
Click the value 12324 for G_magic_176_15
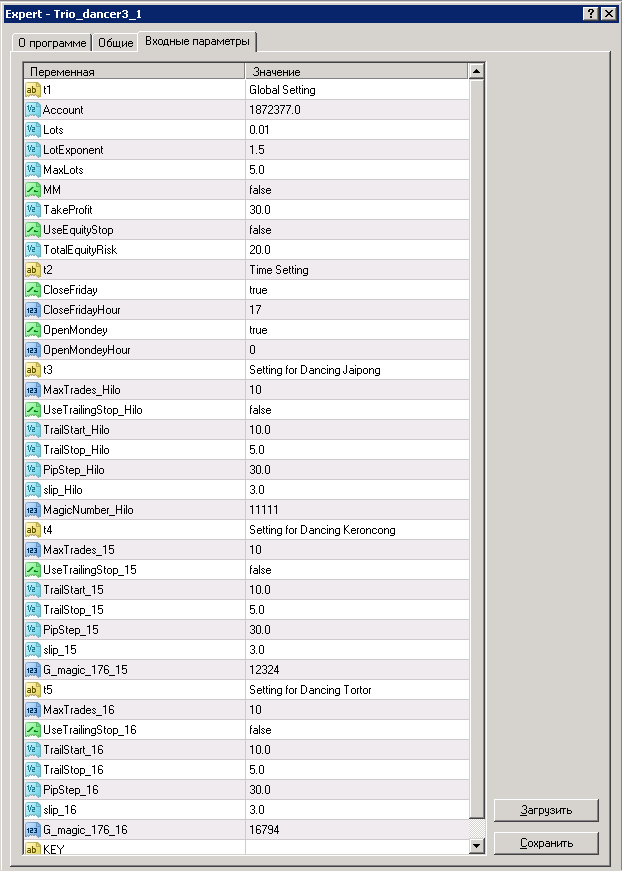(x=264, y=670)
